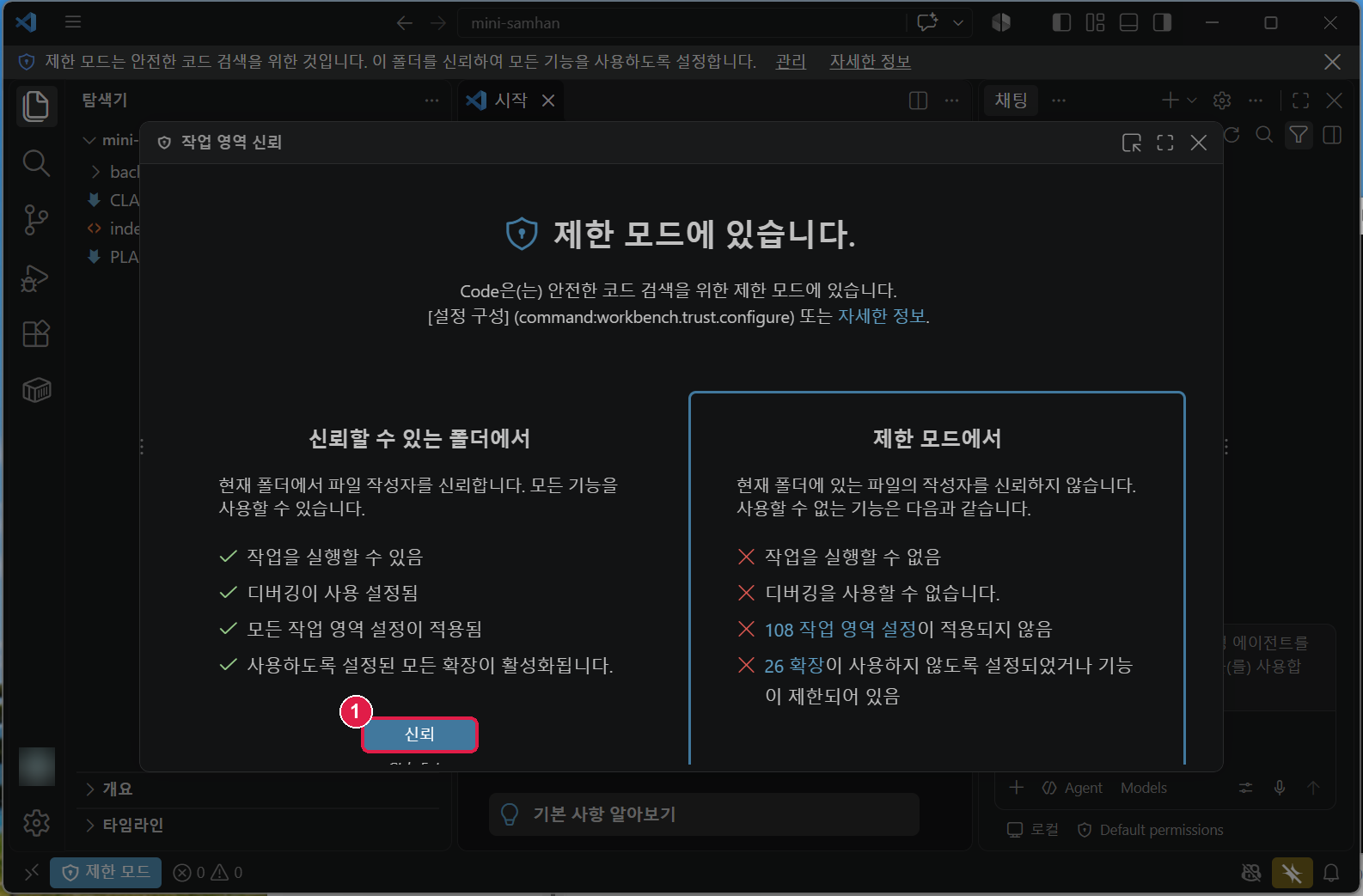The width and height of the screenshot is (1363, 896).
Task: Expand the mini-samhan root folder
Action: [110, 140]
